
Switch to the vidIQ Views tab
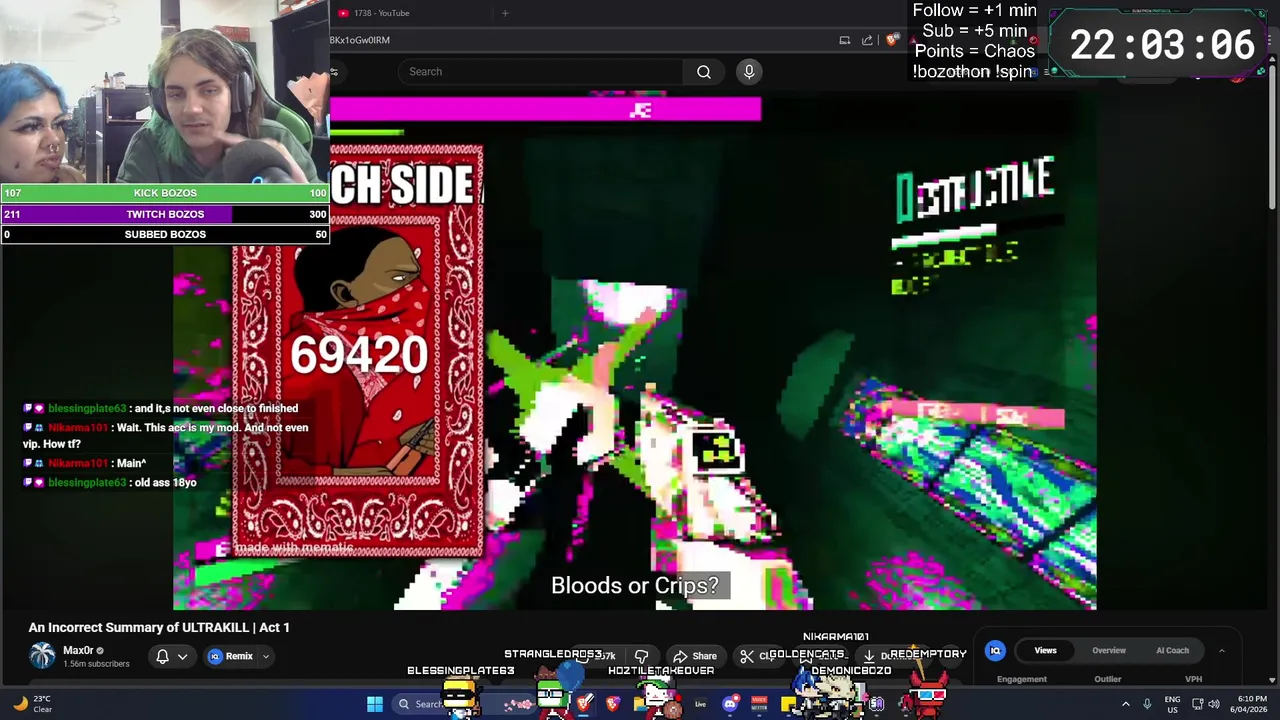click(x=1045, y=651)
